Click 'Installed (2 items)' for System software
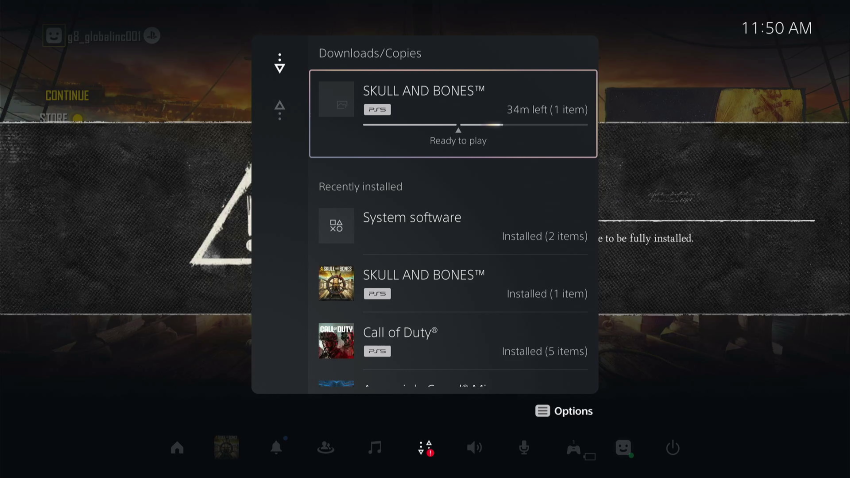 click(544, 236)
